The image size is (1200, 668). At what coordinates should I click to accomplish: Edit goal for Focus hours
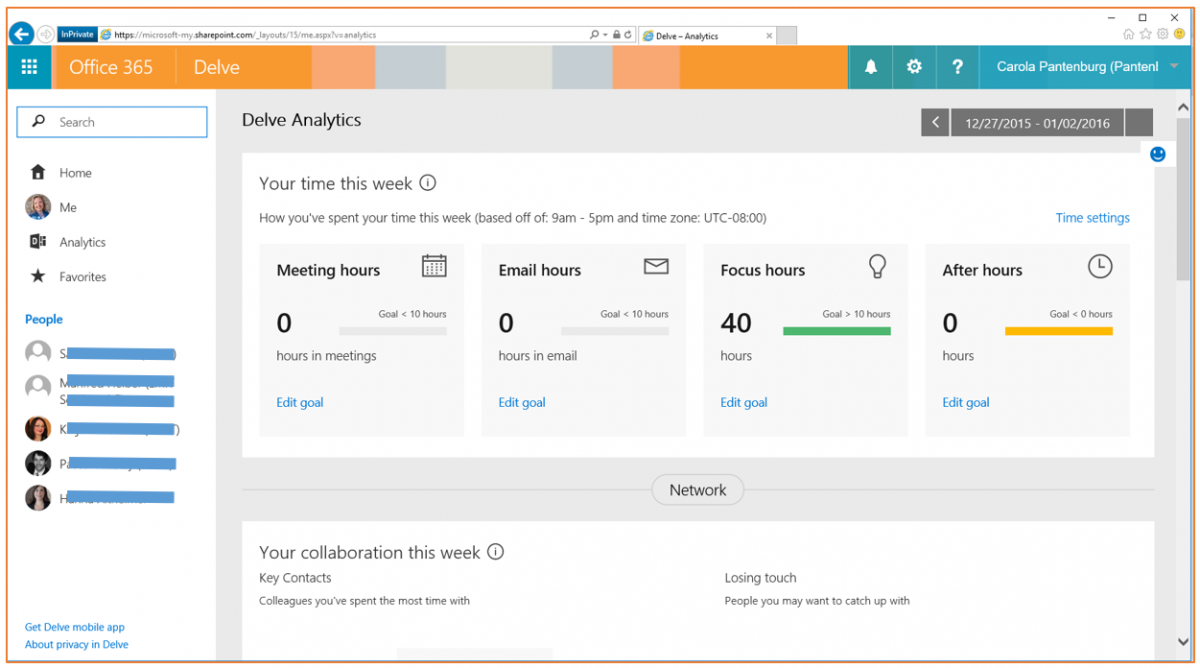pos(744,402)
